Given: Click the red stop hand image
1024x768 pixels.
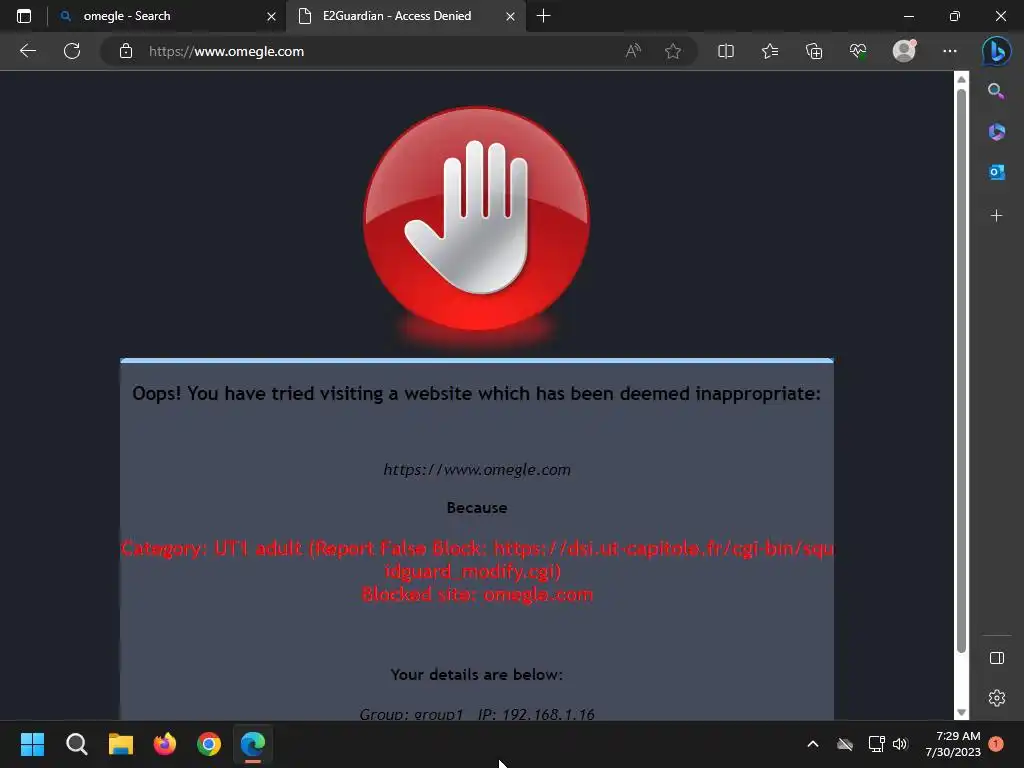Looking at the screenshot, I should tap(477, 219).
